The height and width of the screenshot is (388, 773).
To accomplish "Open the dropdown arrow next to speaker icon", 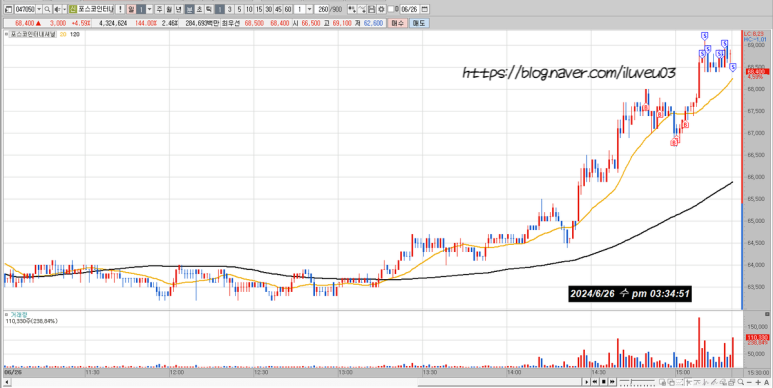I will click(x=65, y=9).
